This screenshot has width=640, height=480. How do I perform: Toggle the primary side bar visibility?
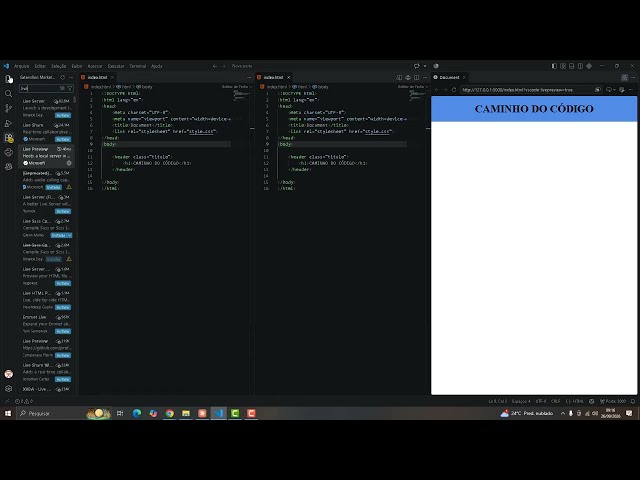tap(554, 66)
